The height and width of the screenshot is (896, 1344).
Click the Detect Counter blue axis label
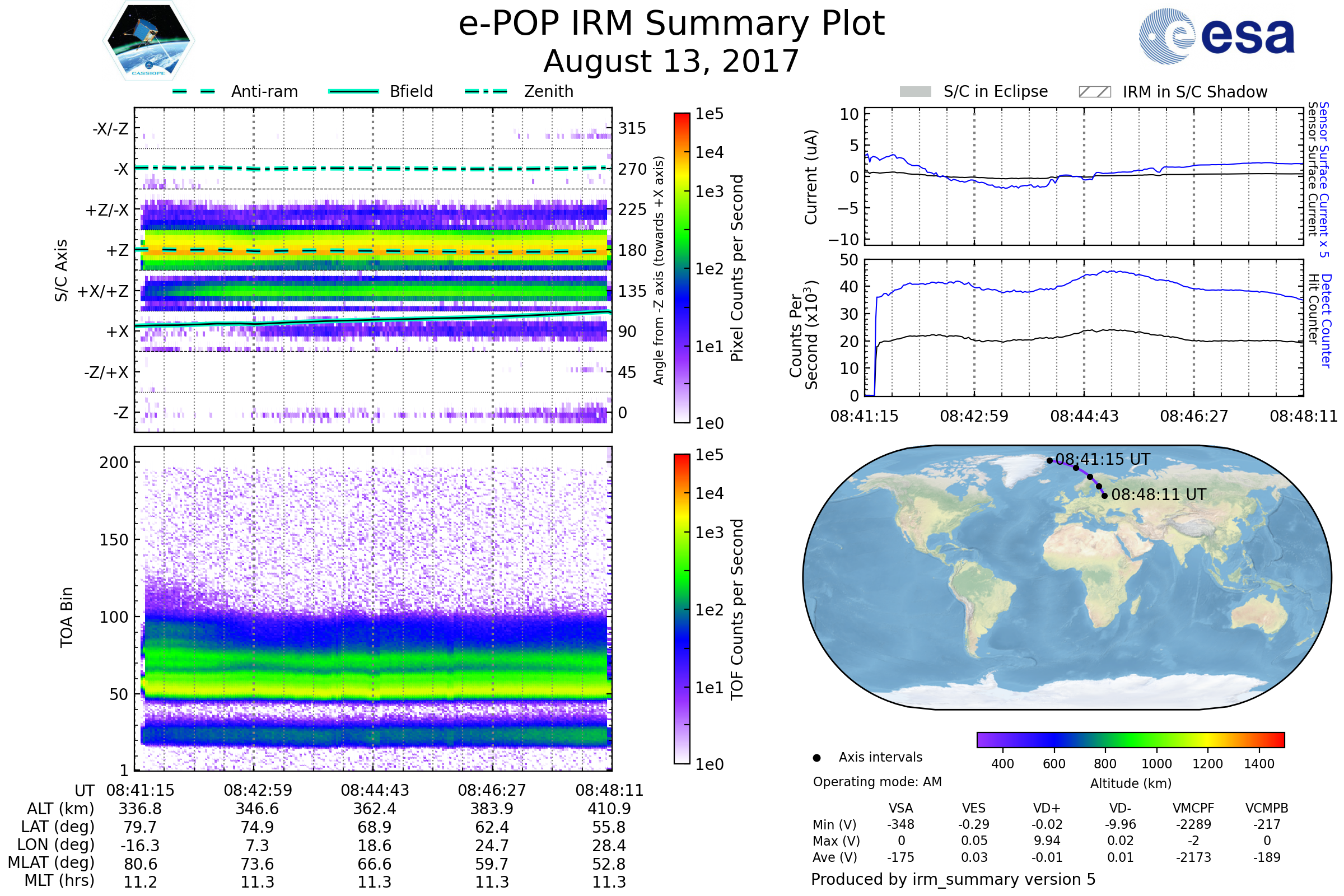pyautogui.click(x=1327, y=320)
